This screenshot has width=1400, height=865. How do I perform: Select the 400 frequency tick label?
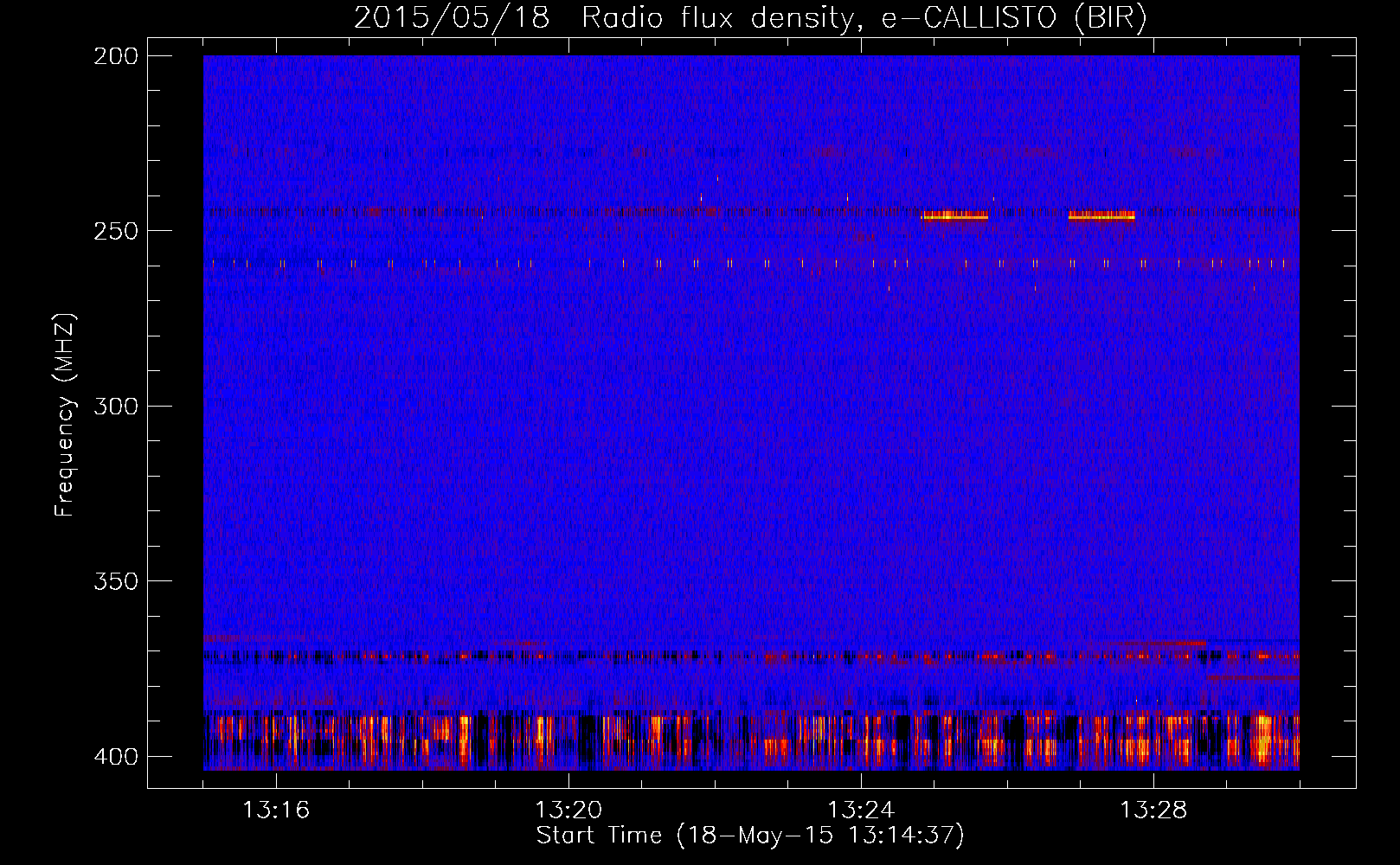click(116, 756)
